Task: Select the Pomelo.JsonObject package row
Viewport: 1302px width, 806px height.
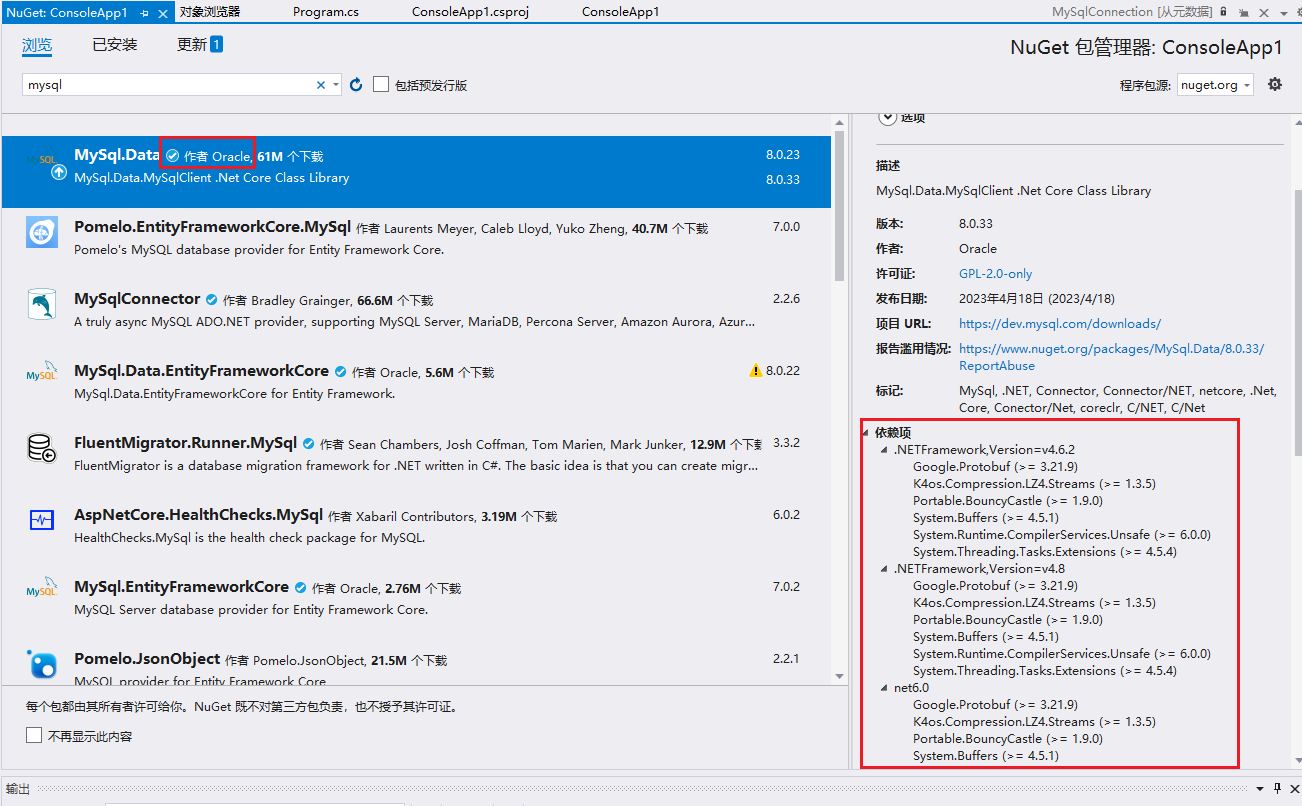Action: [x=416, y=663]
